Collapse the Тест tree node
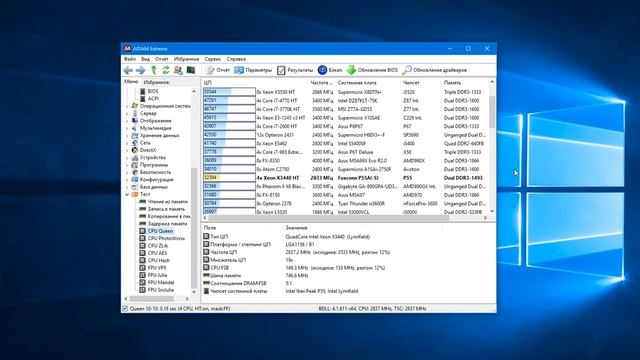The width and height of the screenshot is (640, 360). [x=127, y=194]
